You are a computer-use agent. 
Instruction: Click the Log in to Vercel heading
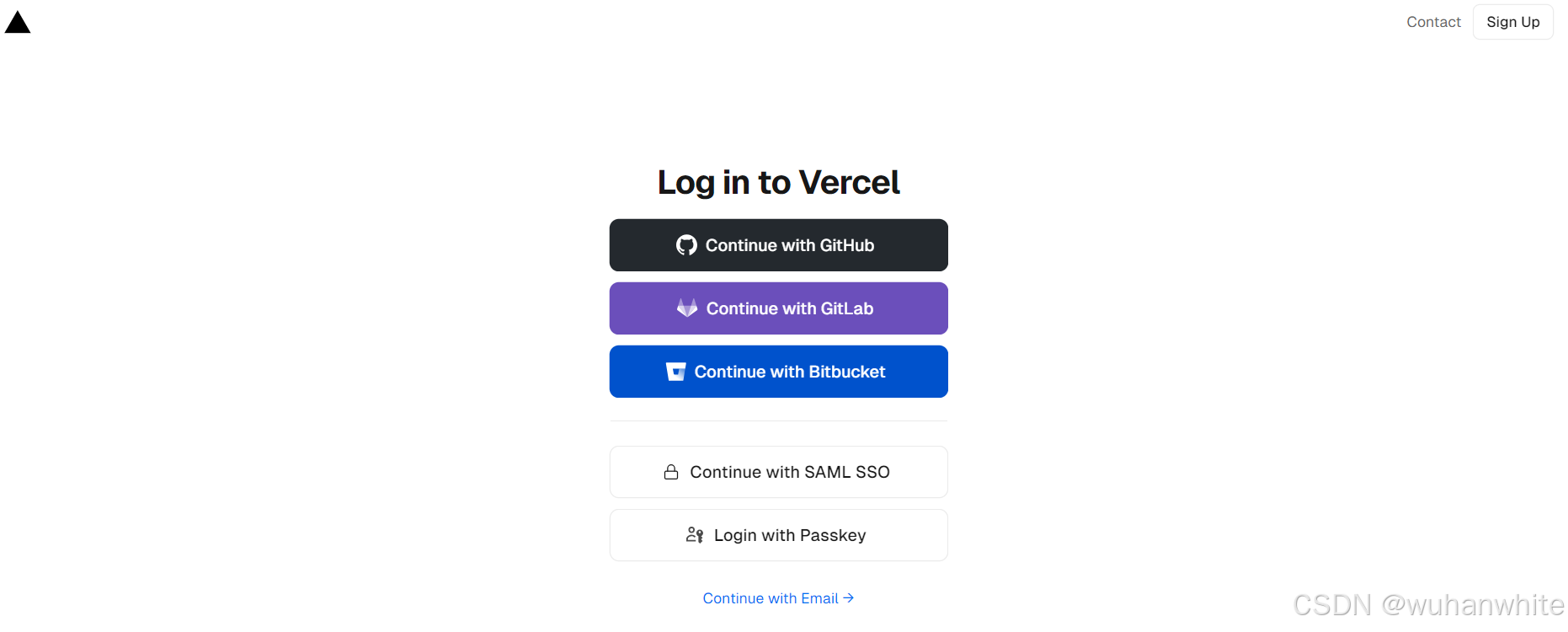coord(779,182)
